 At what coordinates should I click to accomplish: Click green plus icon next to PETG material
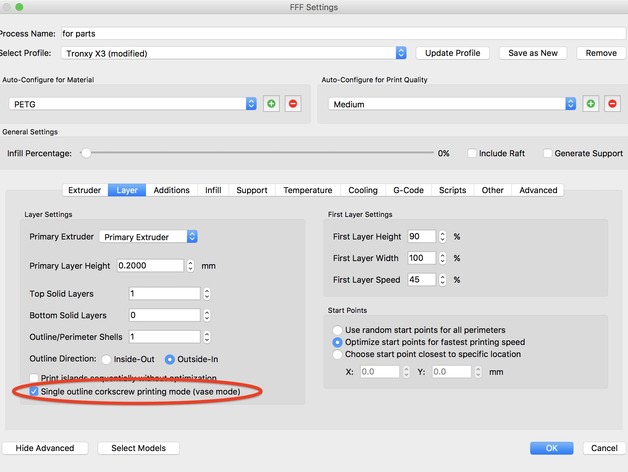pos(271,103)
